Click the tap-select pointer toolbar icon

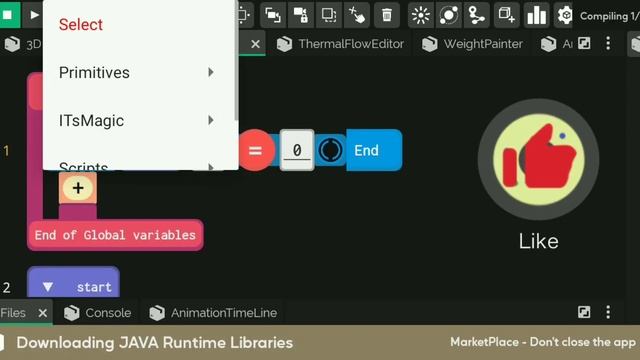pos(357,15)
